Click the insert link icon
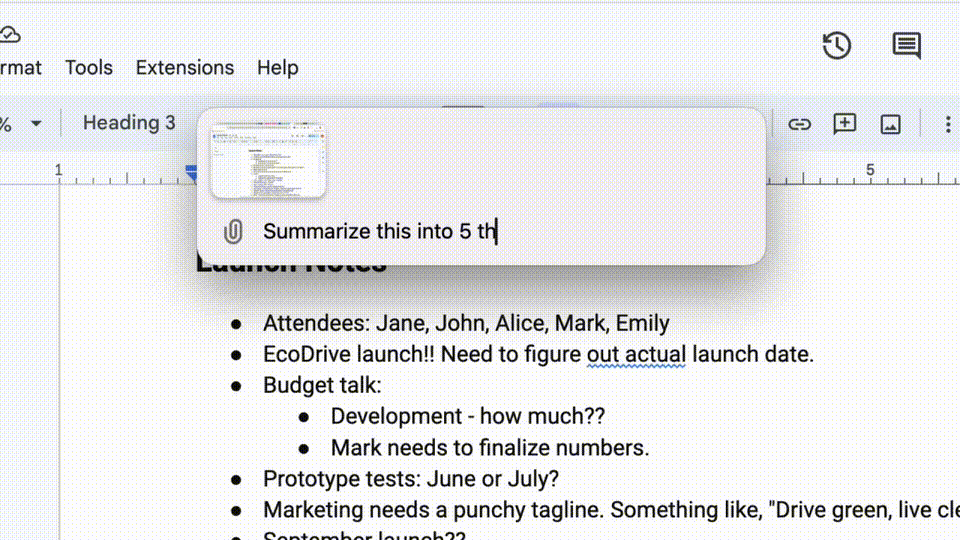 (799, 124)
